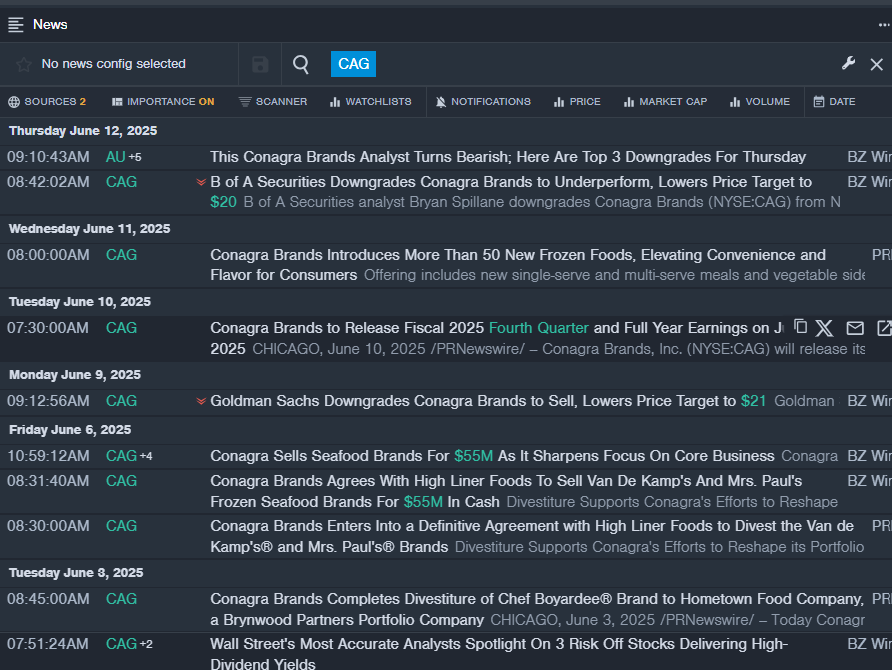Image resolution: width=892 pixels, height=670 pixels.
Task: Open the Volume filter
Action: pos(759,102)
